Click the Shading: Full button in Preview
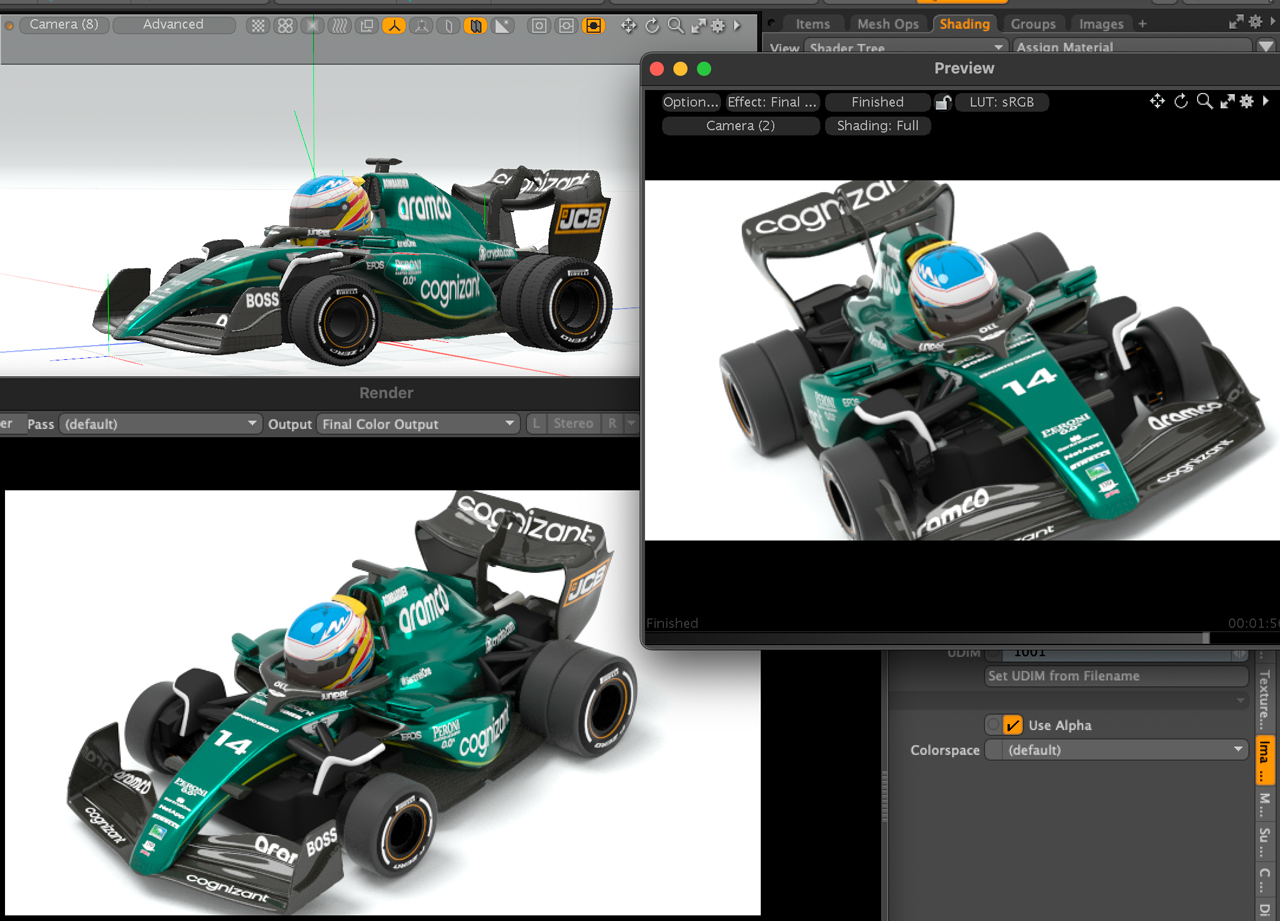The height and width of the screenshot is (921, 1280). click(877, 126)
